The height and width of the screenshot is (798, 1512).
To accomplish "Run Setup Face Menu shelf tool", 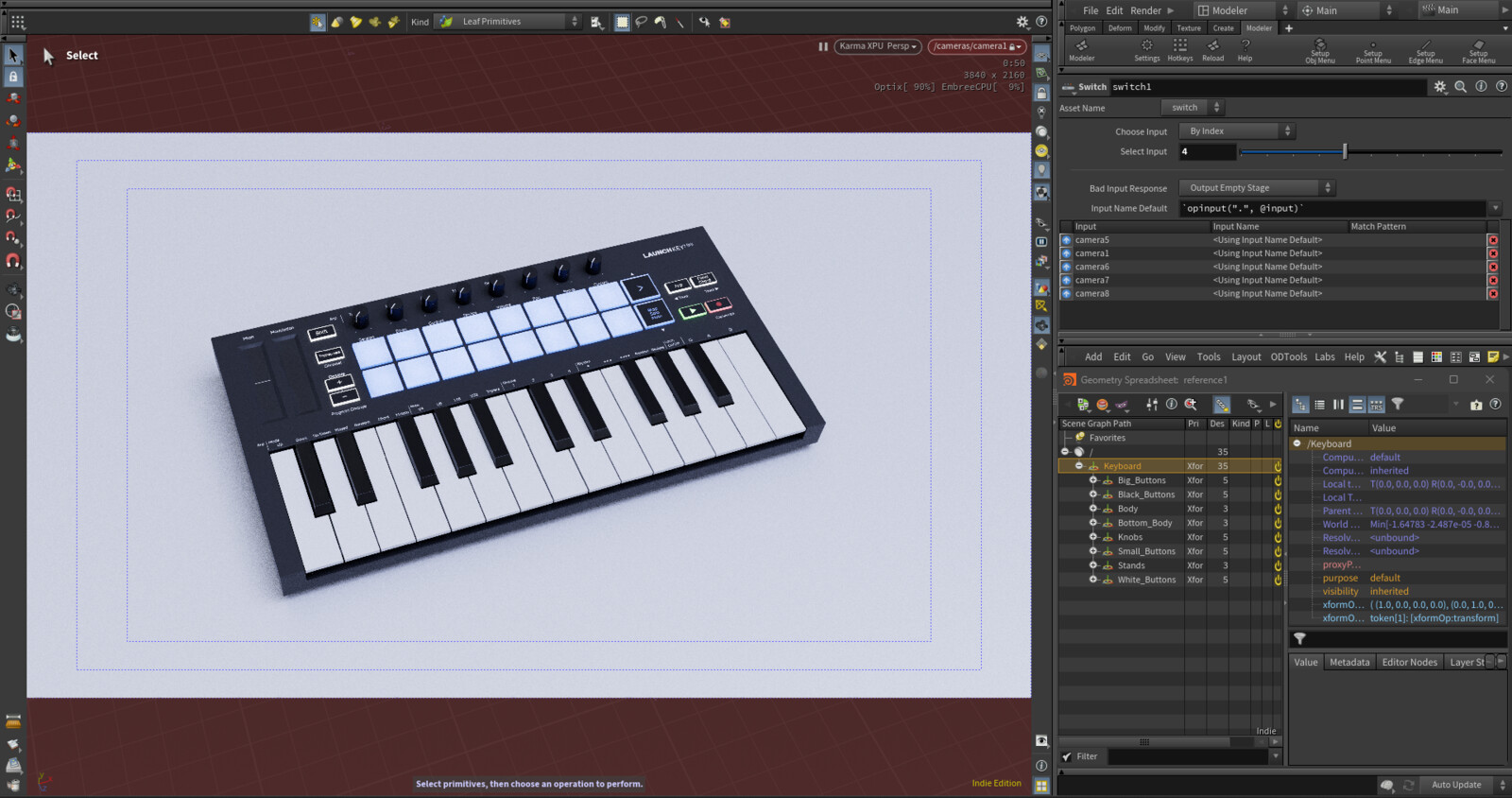I will [x=1479, y=51].
